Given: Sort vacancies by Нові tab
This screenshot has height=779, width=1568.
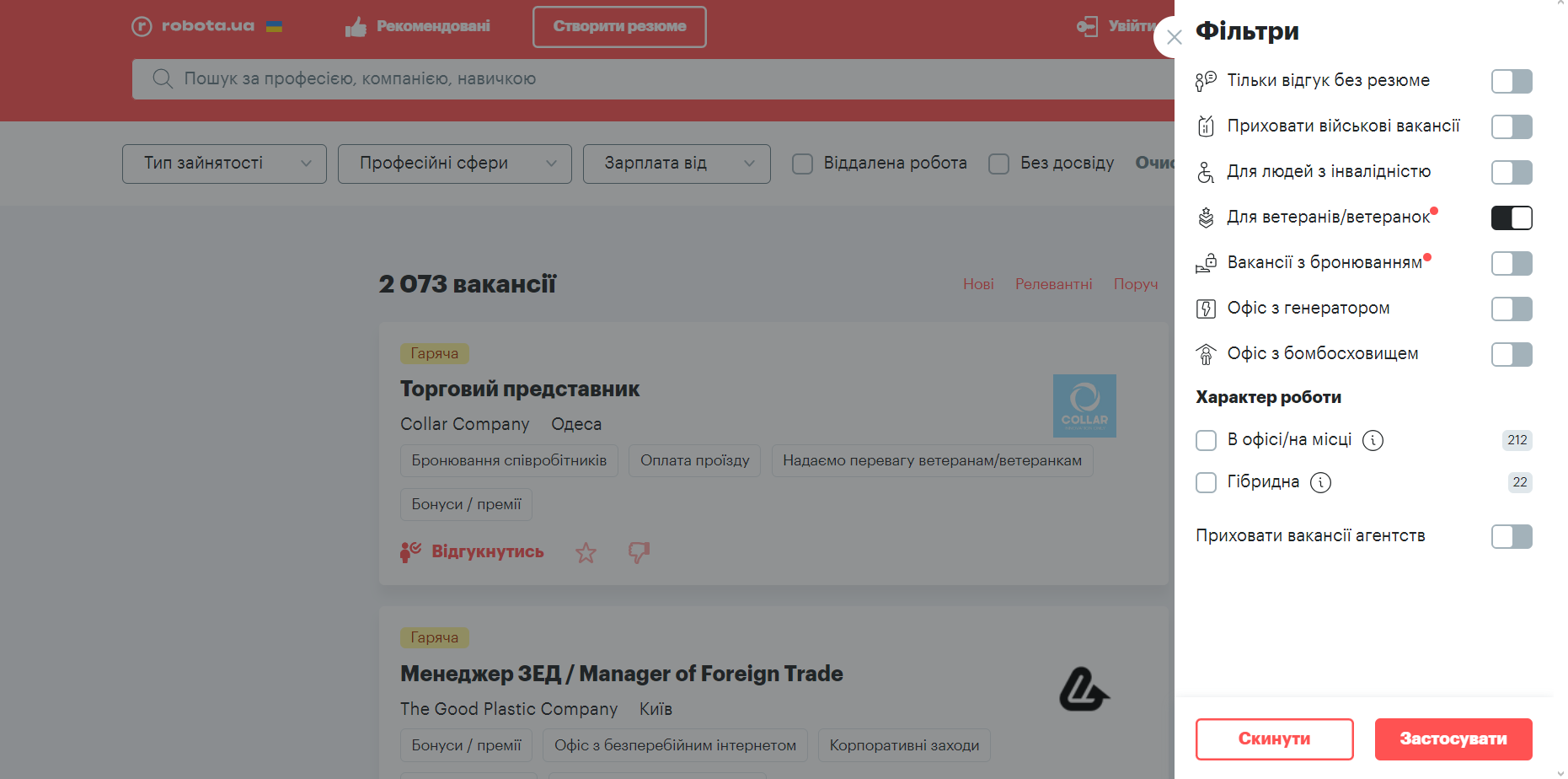Looking at the screenshot, I should click(978, 284).
